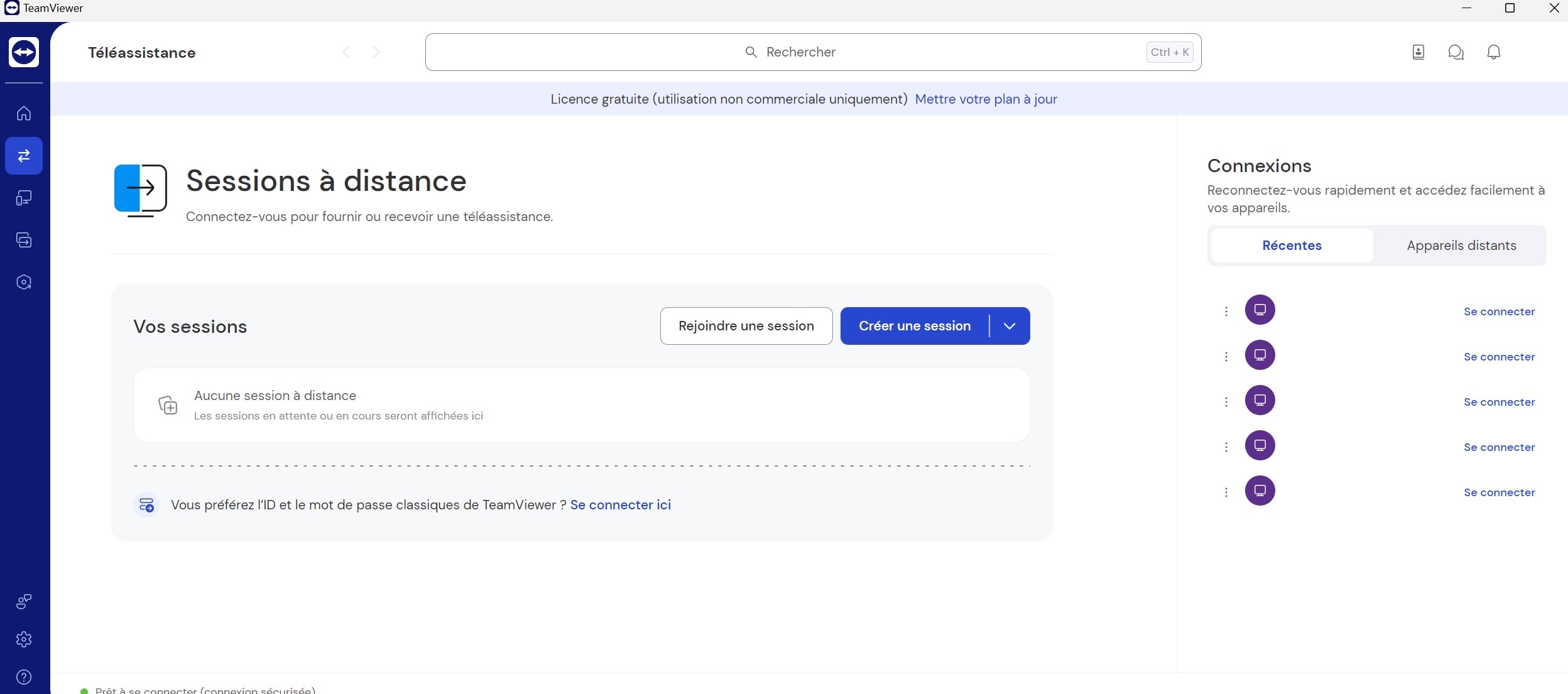Click the Sessions à distance heading
1568x694 pixels.
pos(326,181)
